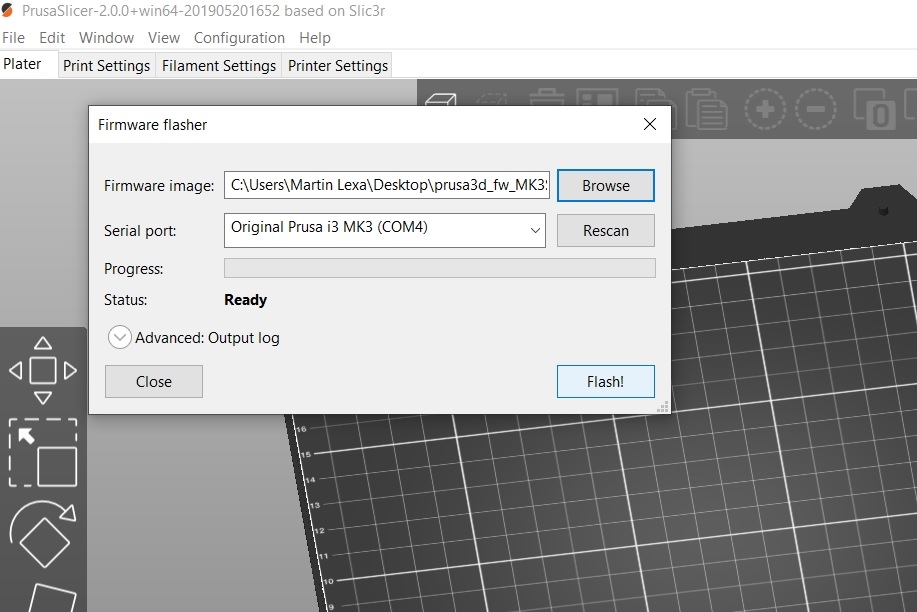Click the Paste clipboard toolbar icon
This screenshot has width=917, height=612.
coord(706,106)
